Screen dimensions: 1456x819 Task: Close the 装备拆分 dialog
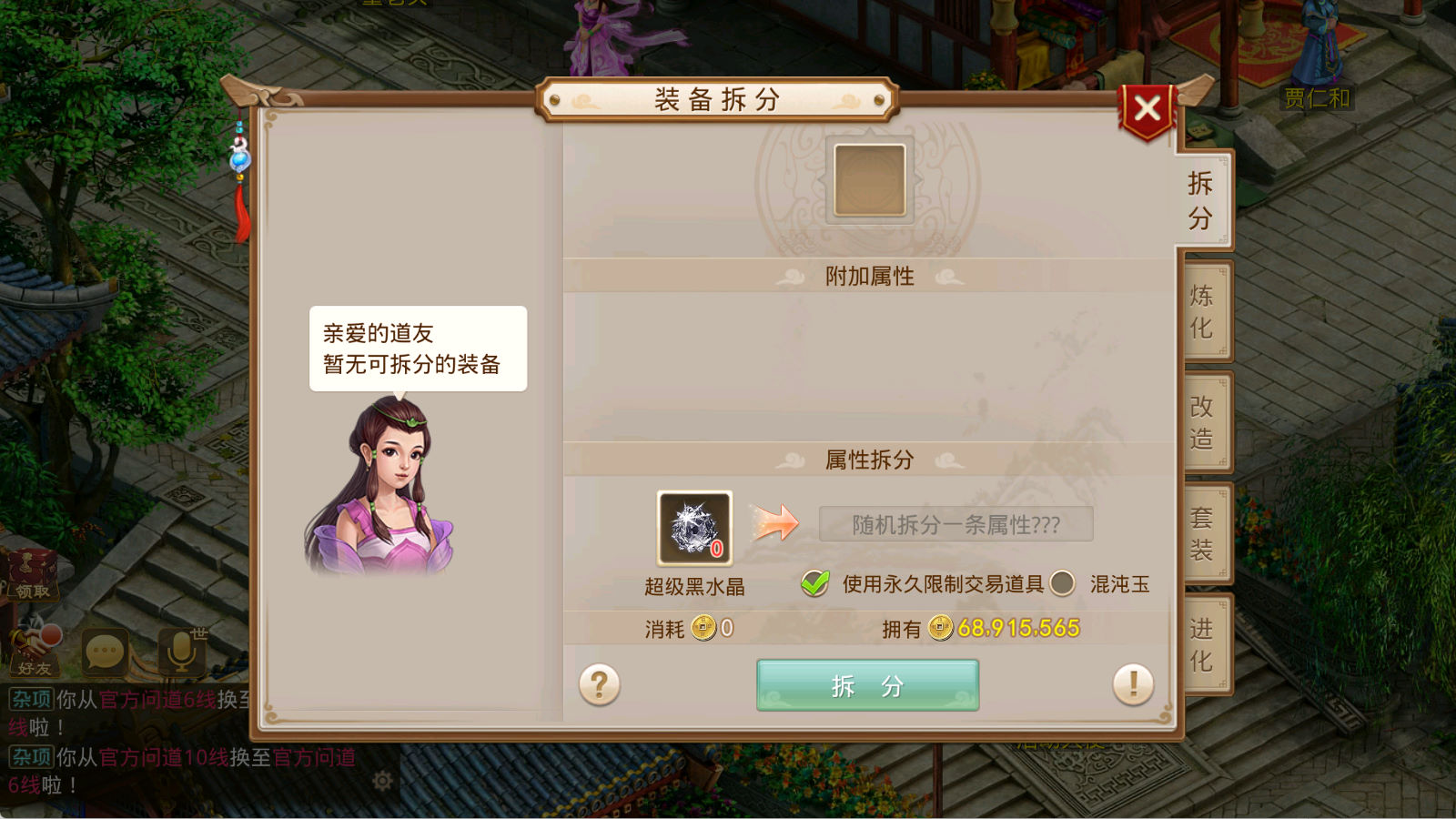click(1148, 110)
